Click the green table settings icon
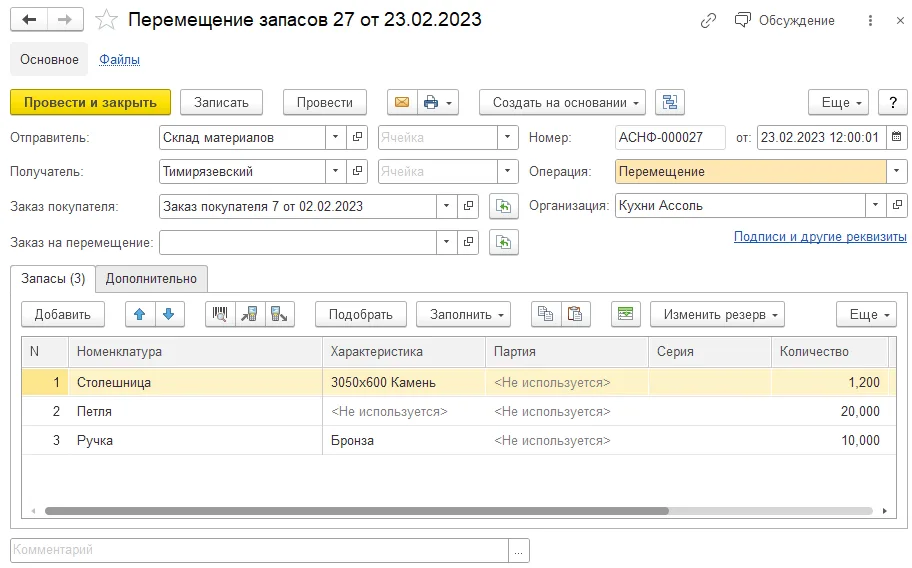Viewport: 912px width, 568px height. click(x=626, y=314)
